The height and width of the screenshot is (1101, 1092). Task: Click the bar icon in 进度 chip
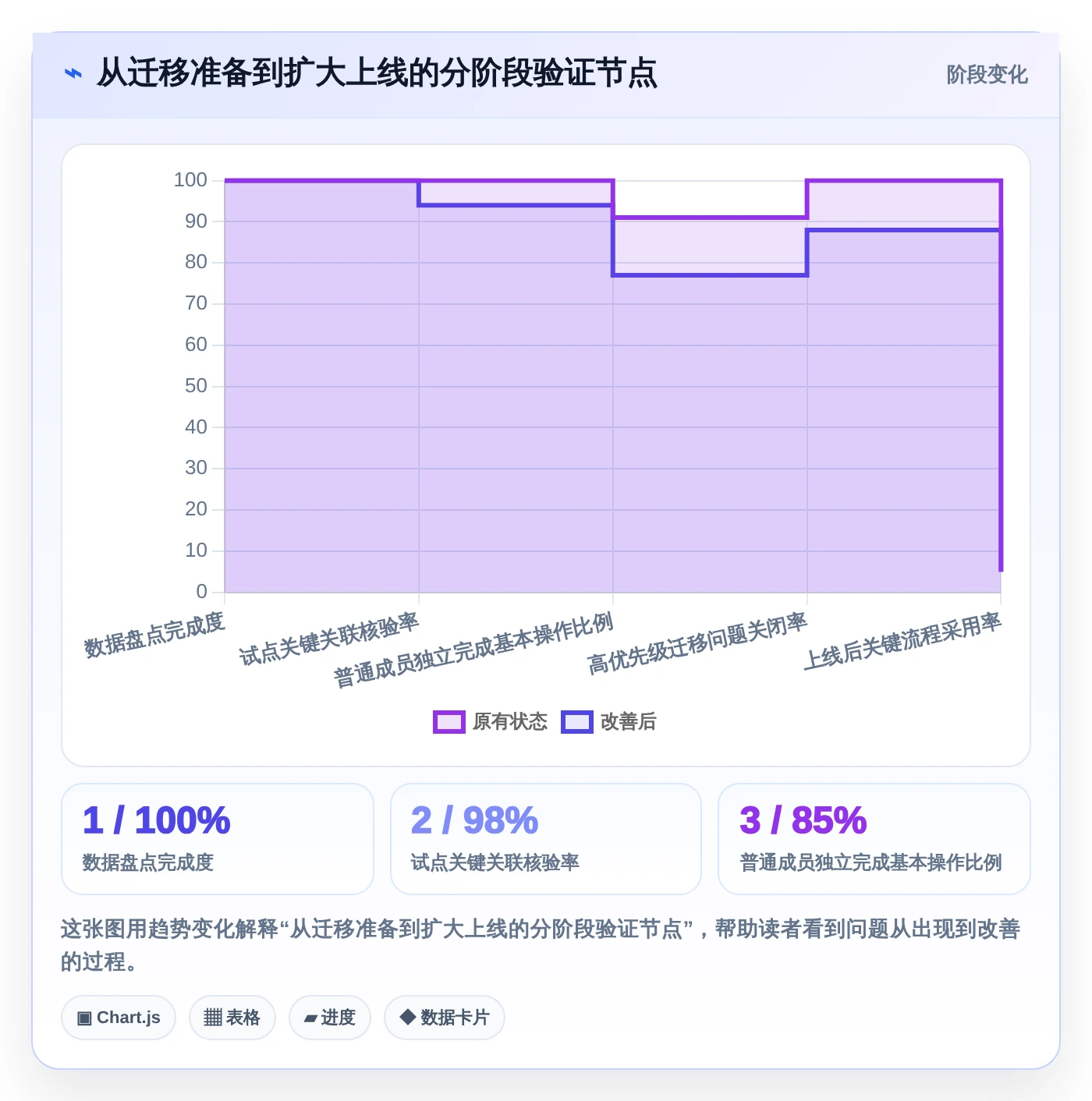(x=310, y=1018)
